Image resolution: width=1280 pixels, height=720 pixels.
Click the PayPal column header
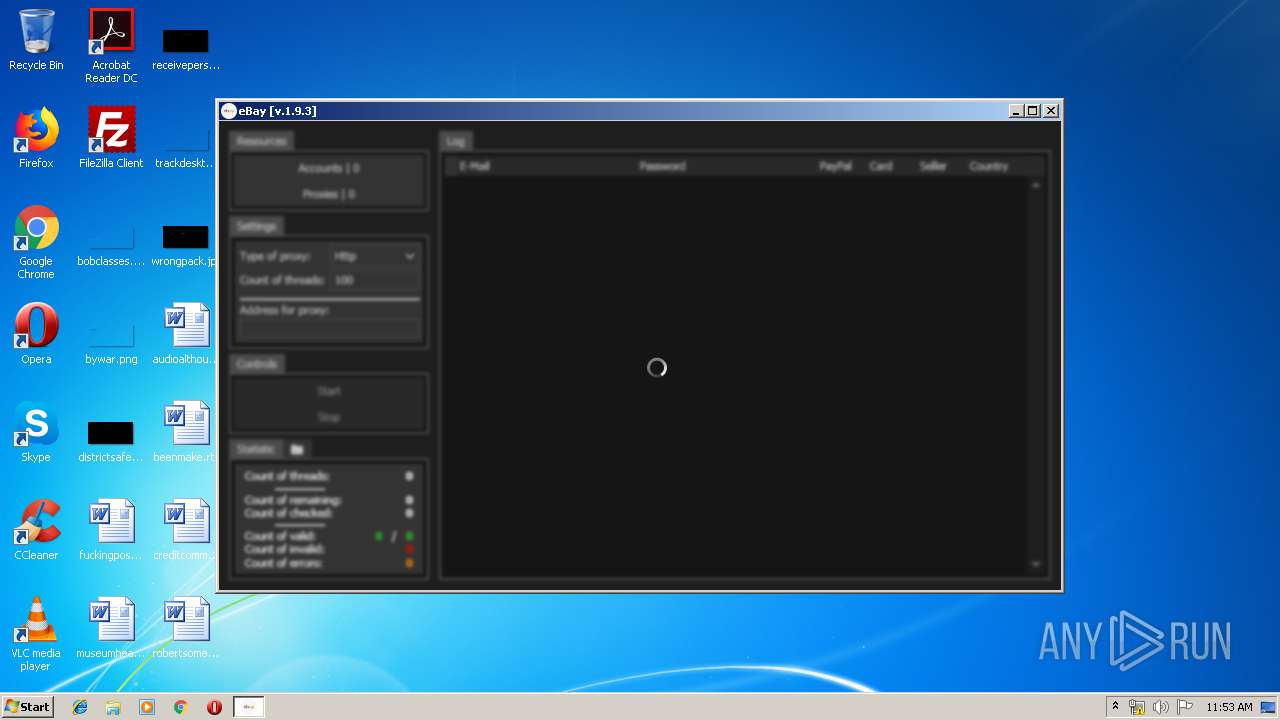click(835, 166)
